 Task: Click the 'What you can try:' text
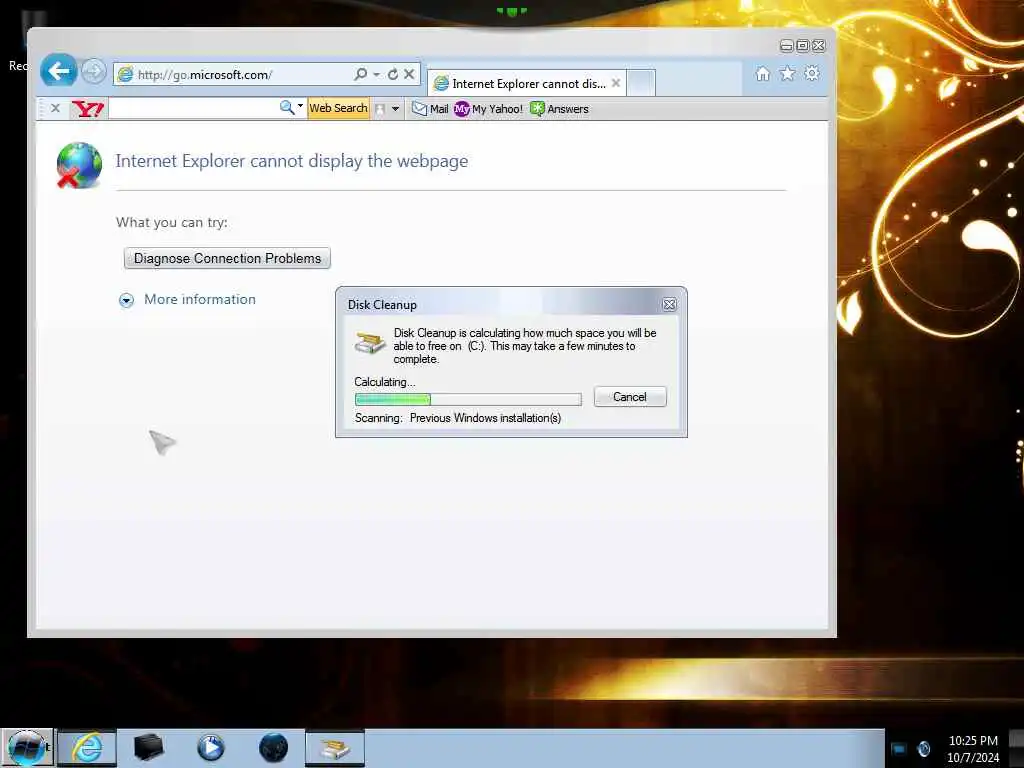point(172,223)
